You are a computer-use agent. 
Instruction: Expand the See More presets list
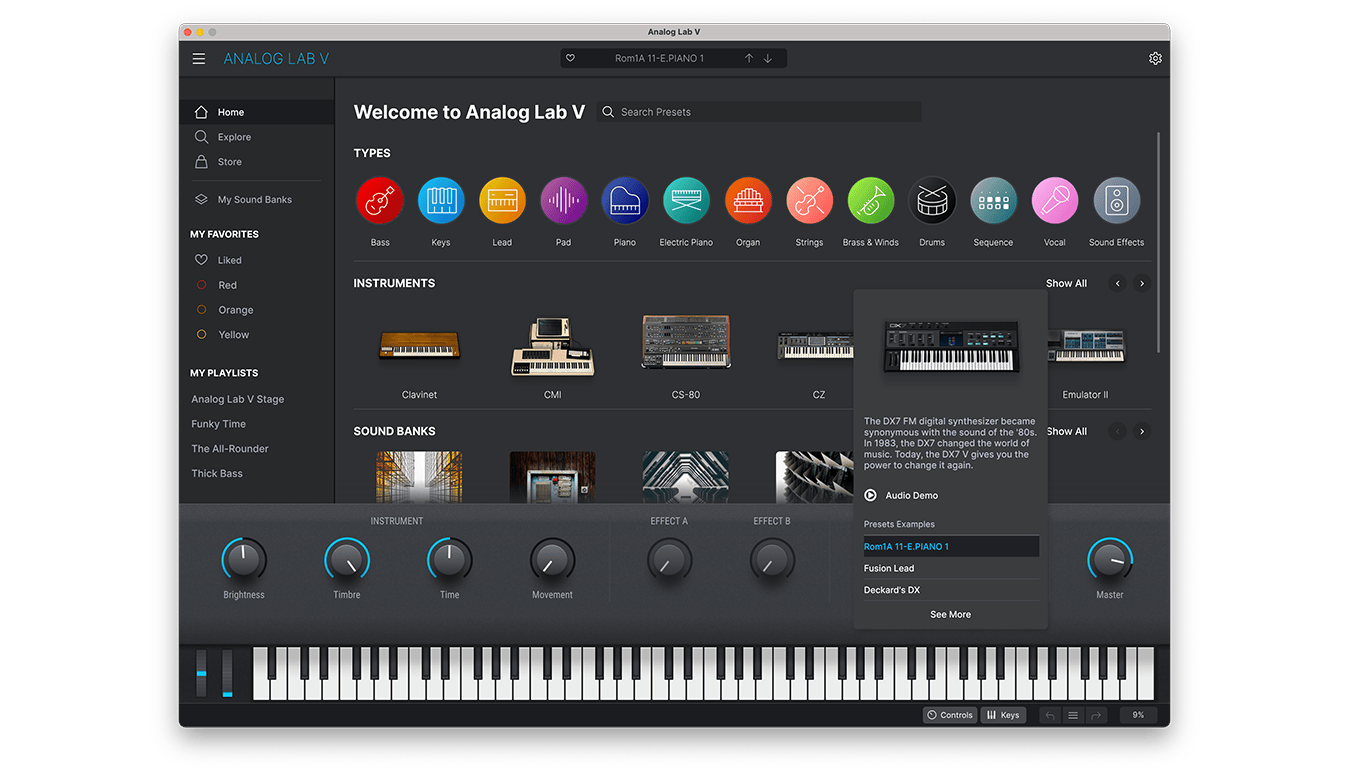coord(950,614)
